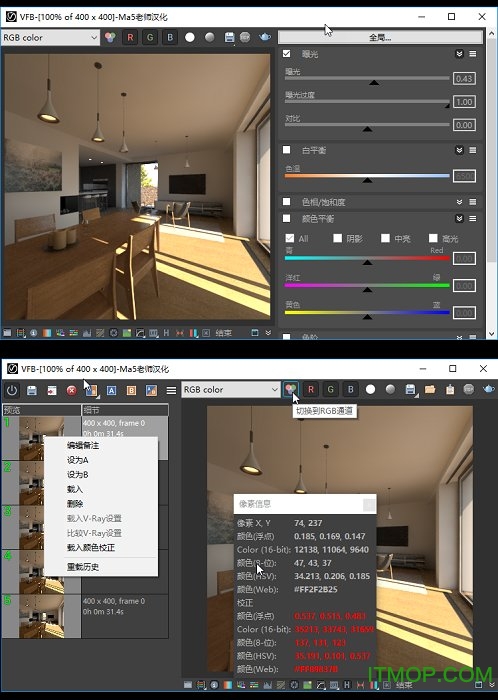Image resolution: width=498 pixels, height=700 pixels.
Task: Click the teapot render icon in top window
Action: (265, 37)
